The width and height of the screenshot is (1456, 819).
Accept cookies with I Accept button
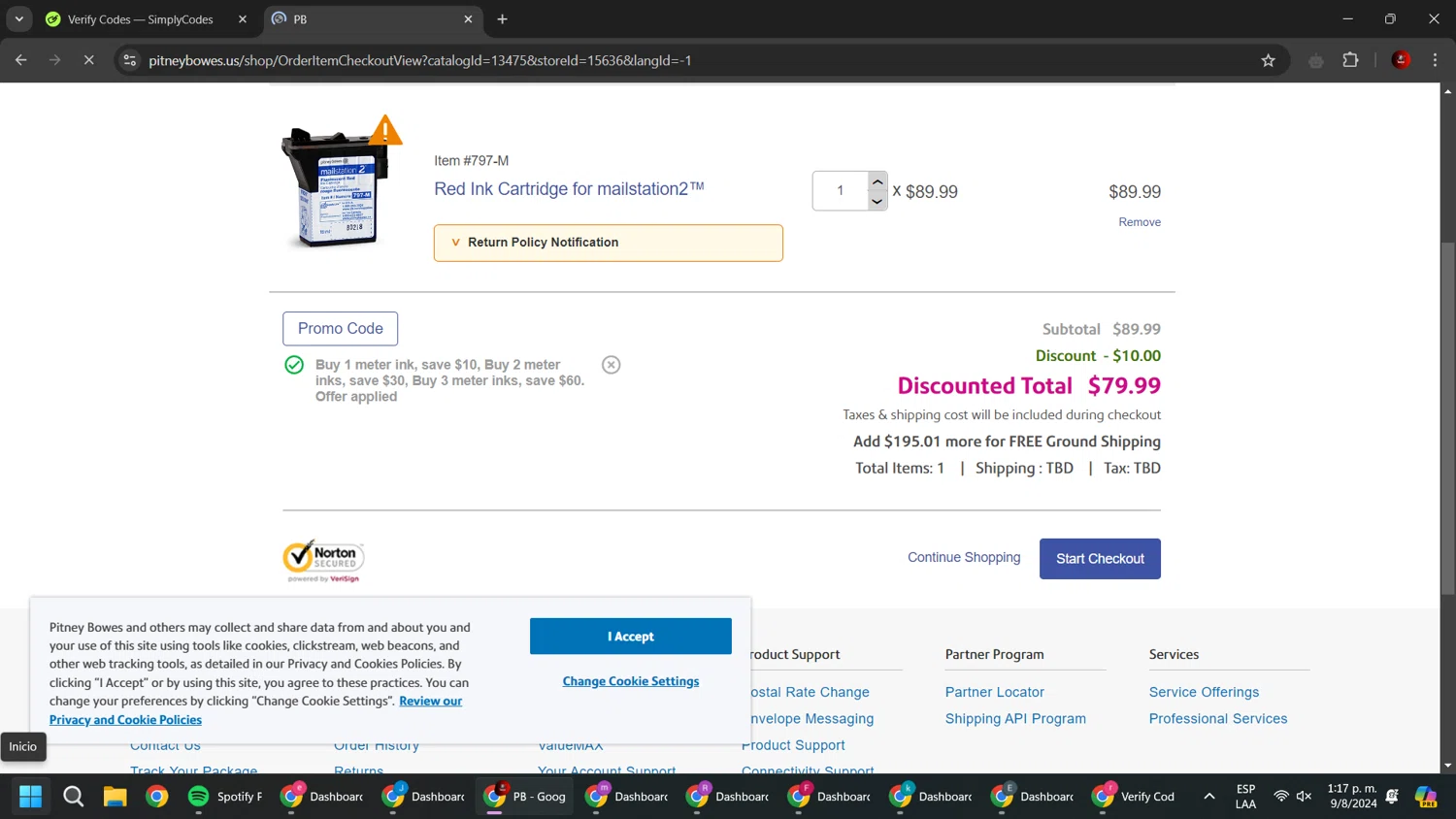pos(631,637)
